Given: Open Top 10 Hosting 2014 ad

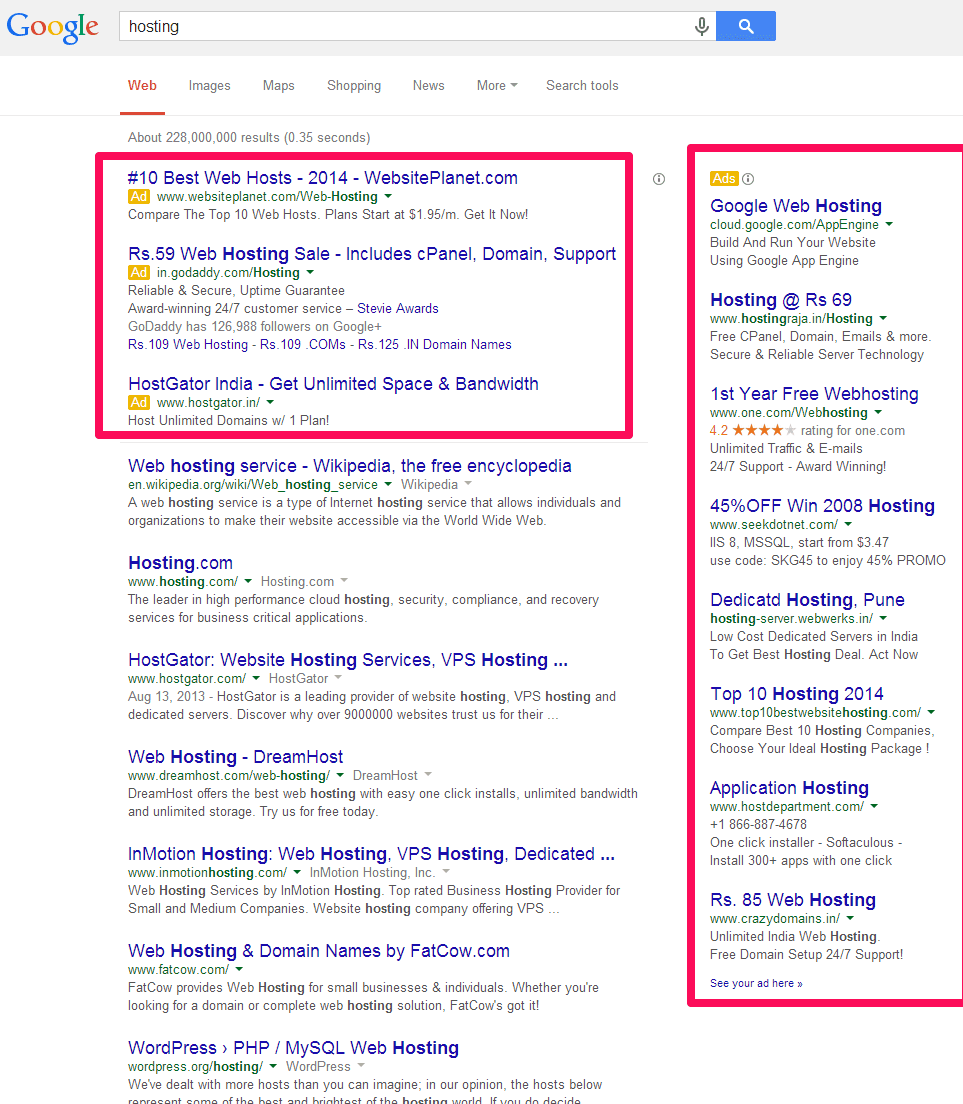Looking at the screenshot, I should click(797, 694).
